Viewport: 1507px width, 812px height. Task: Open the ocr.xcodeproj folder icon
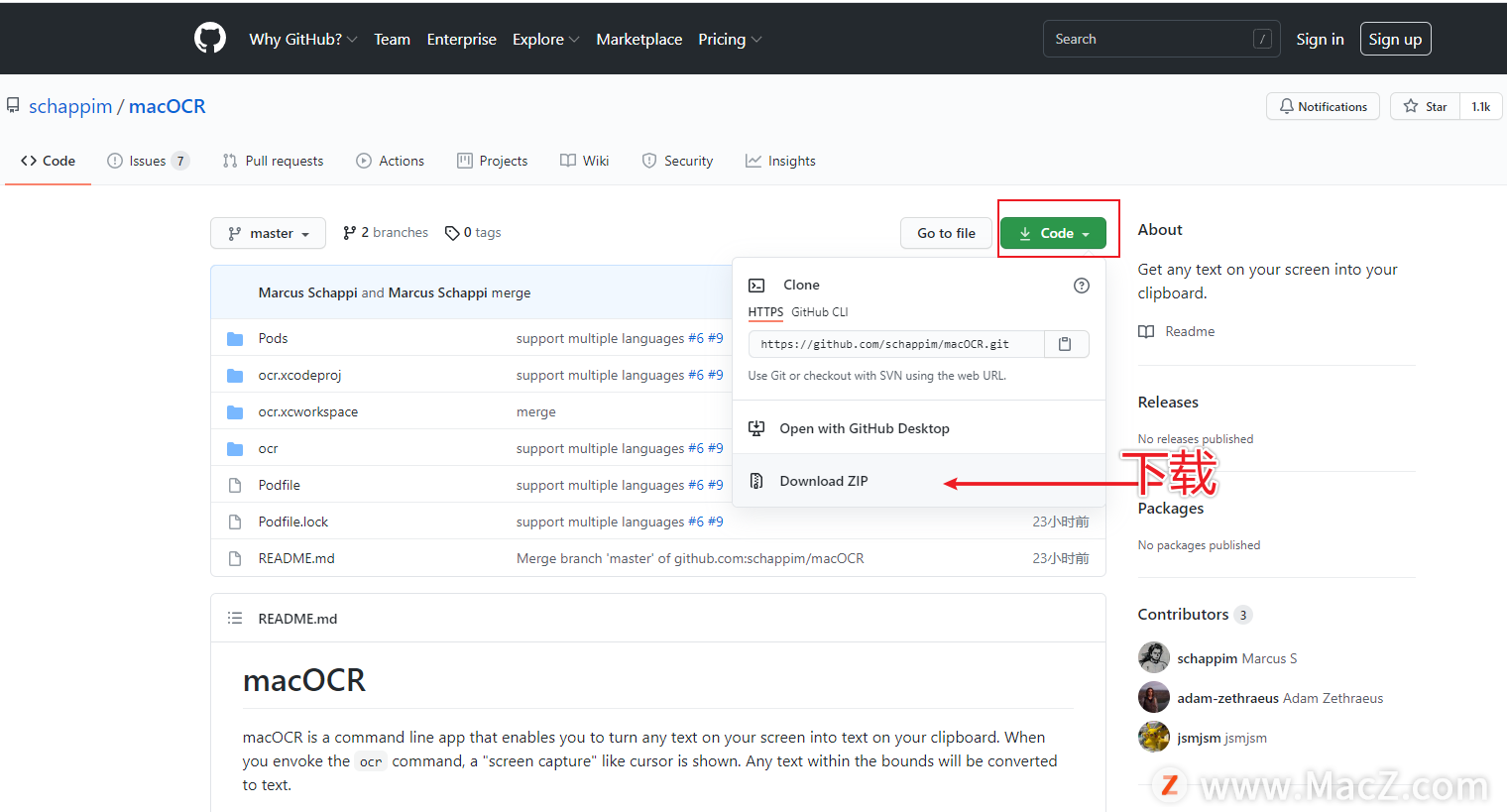point(235,376)
